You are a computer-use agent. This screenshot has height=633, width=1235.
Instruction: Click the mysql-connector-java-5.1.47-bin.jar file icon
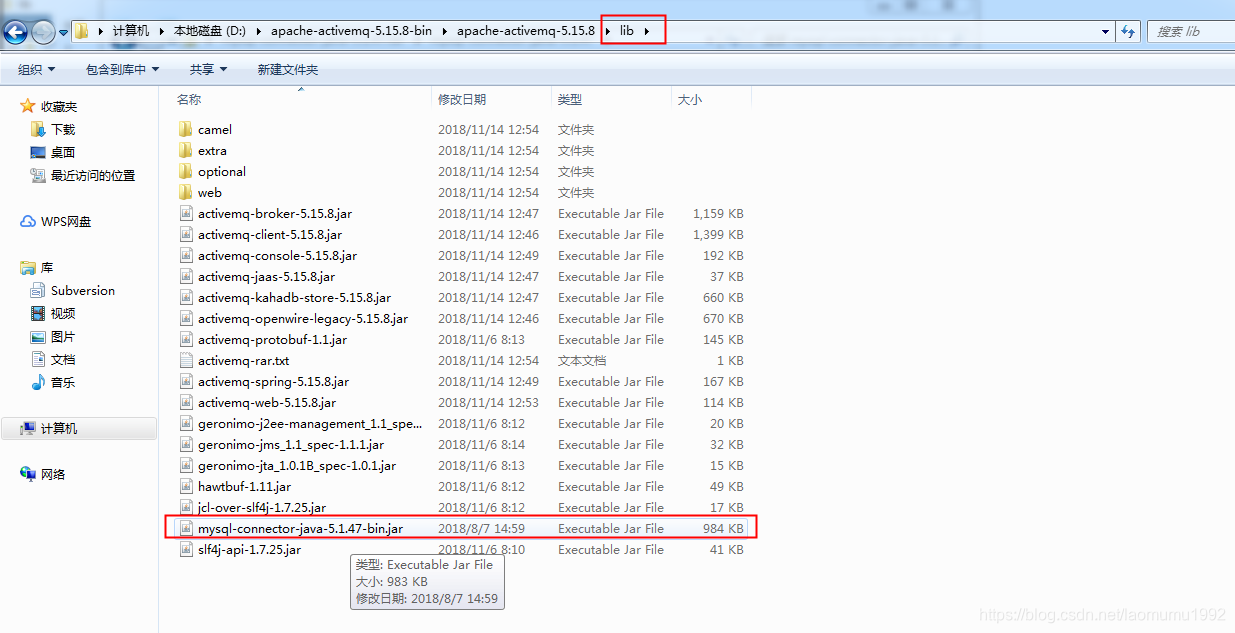186,528
